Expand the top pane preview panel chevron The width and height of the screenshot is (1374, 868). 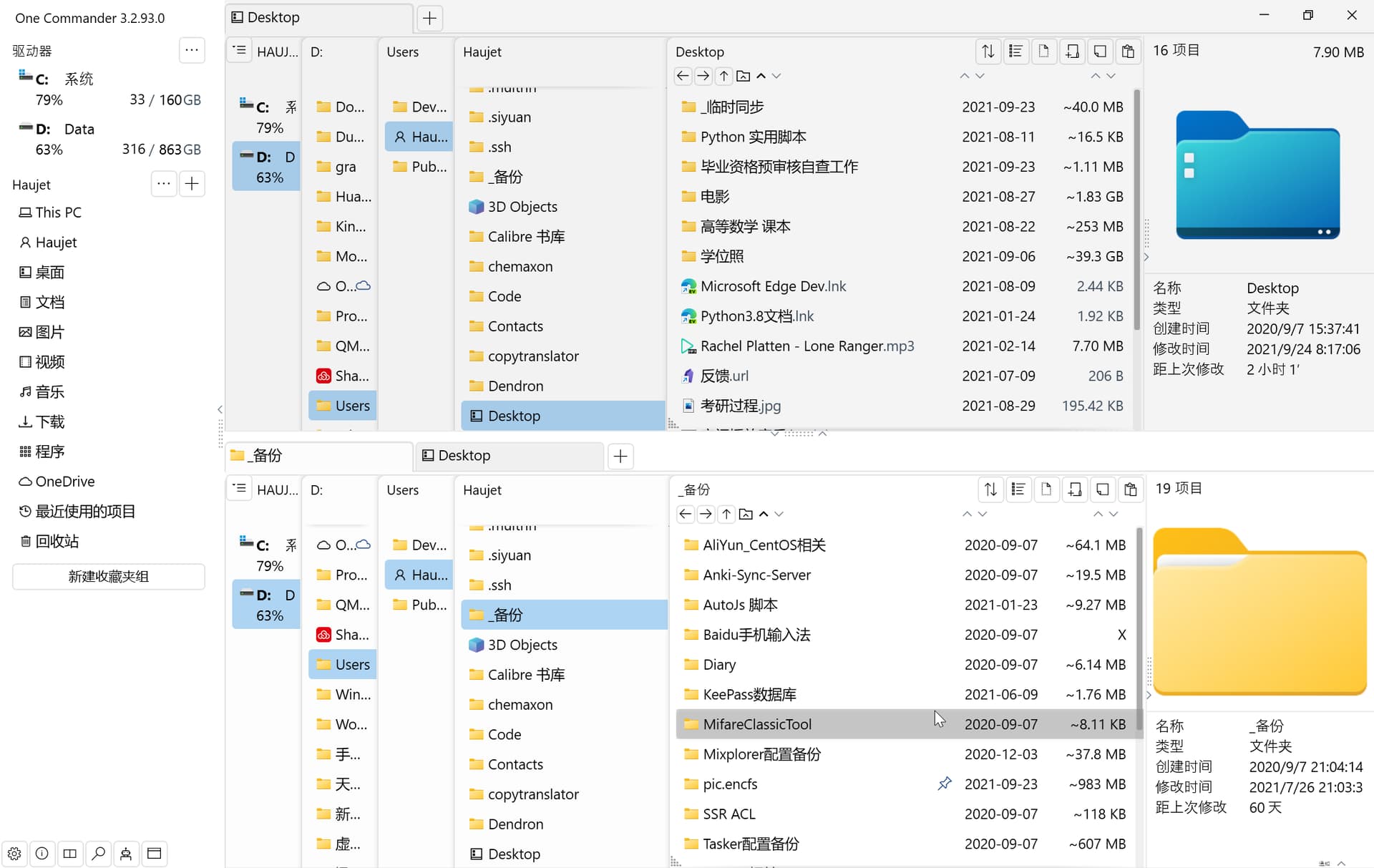pyautogui.click(x=1146, y=257)
